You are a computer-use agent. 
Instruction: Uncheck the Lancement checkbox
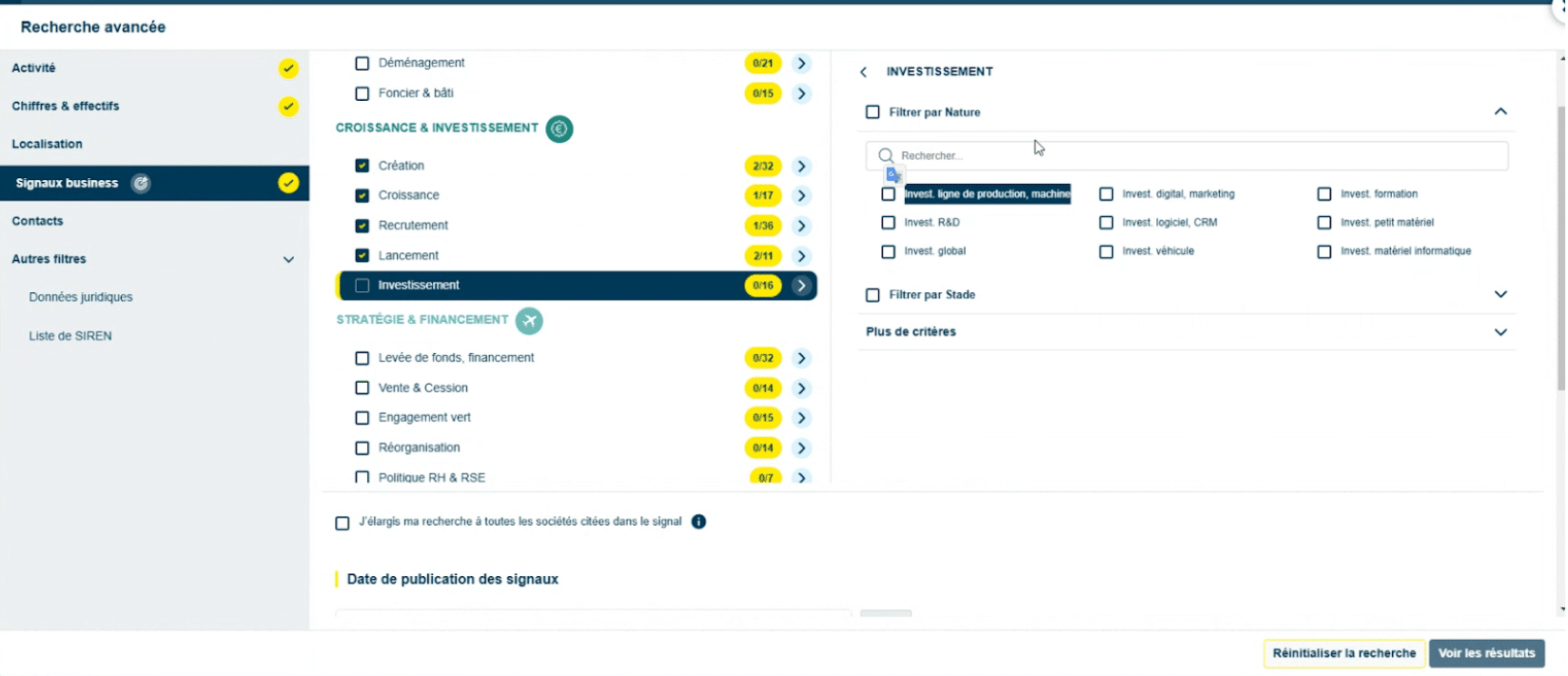pyautogui.click(x=363, y=255)
